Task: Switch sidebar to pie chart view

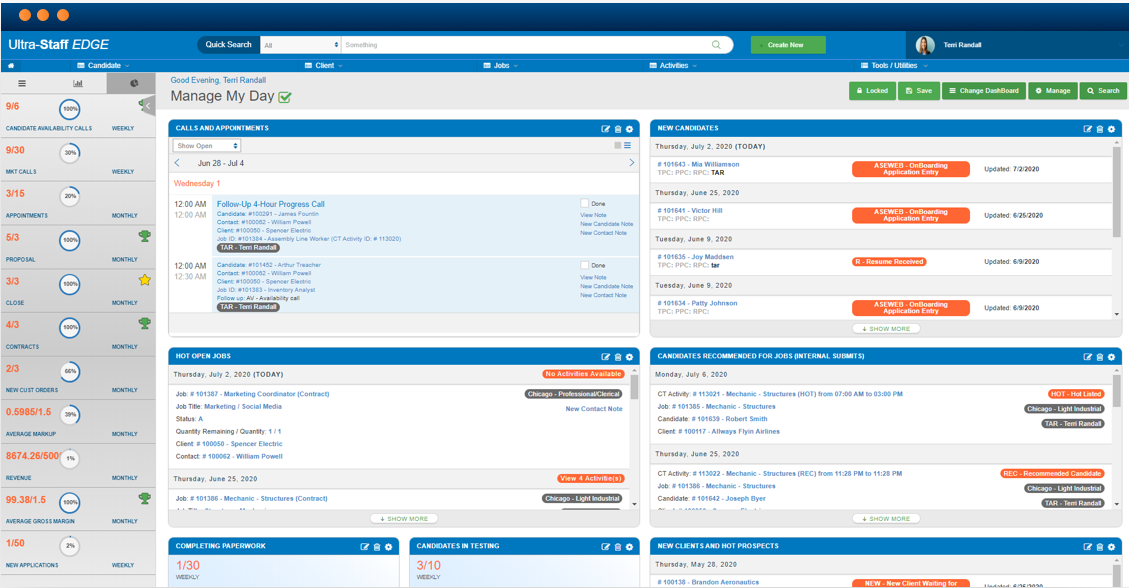Action: (134, 83)
